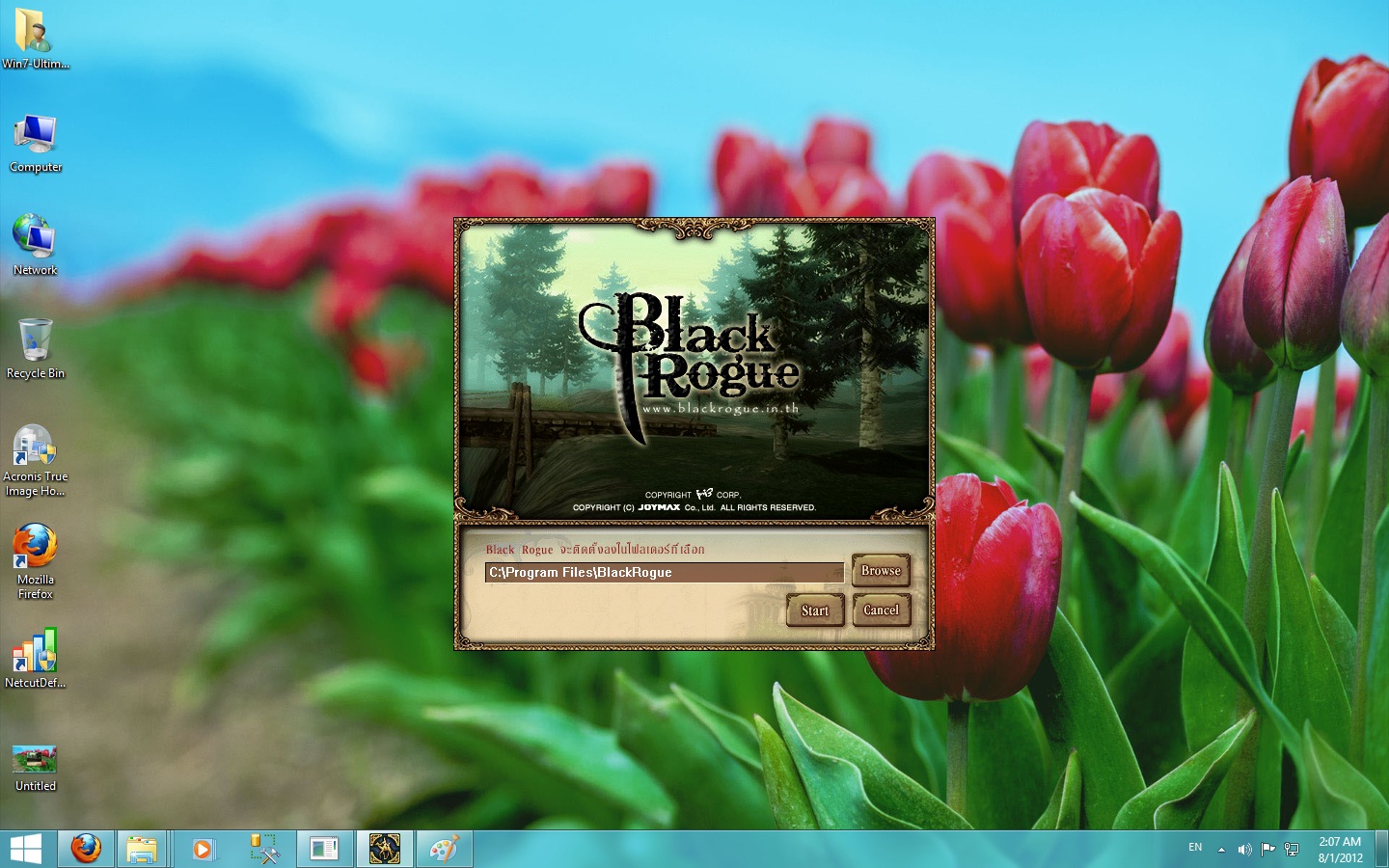Select the Mozilla Firefox desktop shortcut
1389x868 pixels.
[35, 562]
